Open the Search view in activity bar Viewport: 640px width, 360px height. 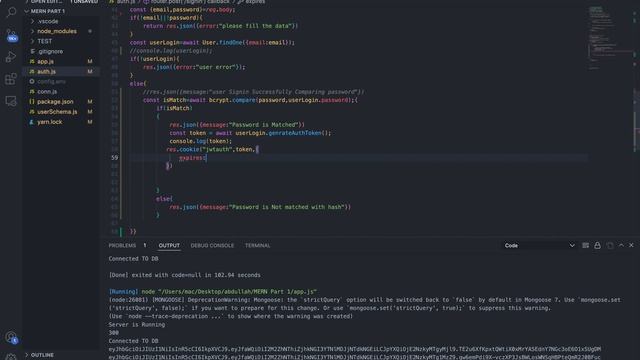(x=11, y=12)
